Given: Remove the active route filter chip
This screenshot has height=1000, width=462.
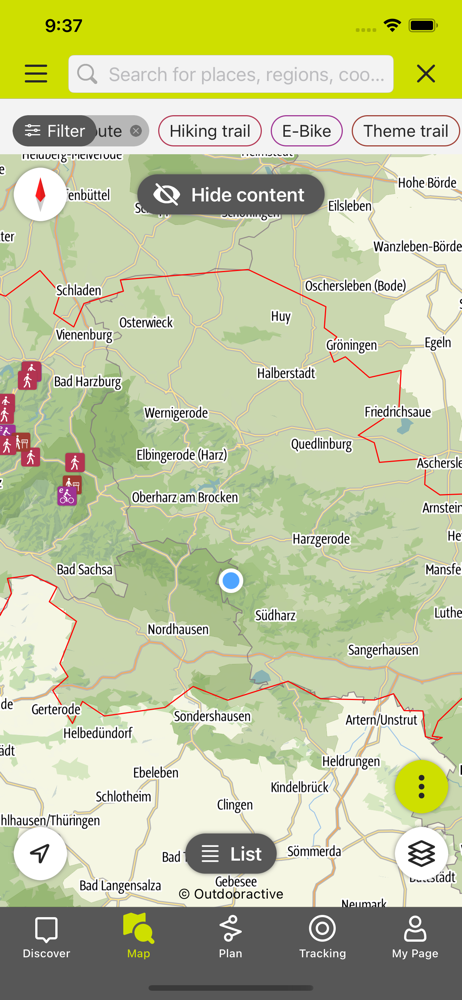Looking at the screenshot, I should pos(135,131).
